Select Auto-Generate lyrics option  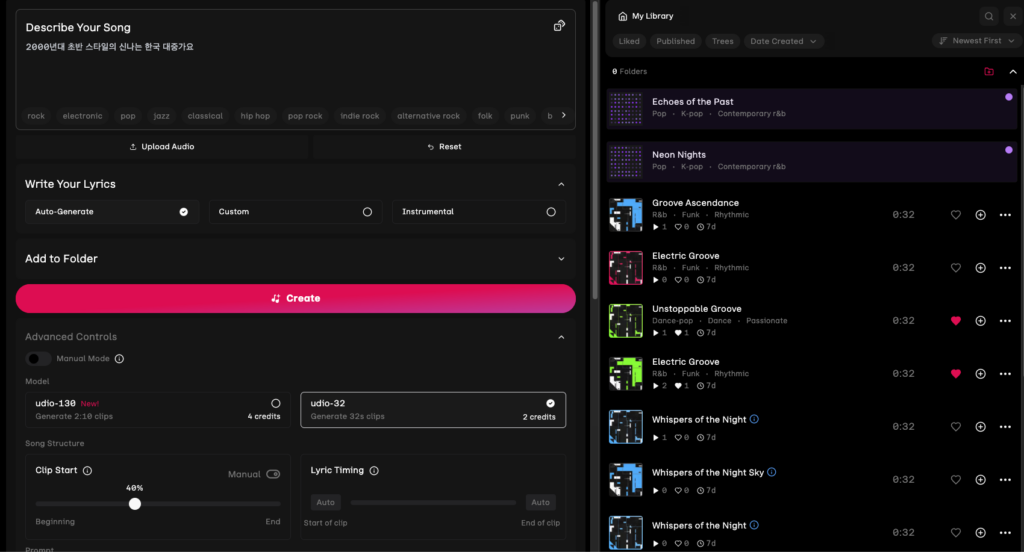pyautogui.click(x=112, y=212)
